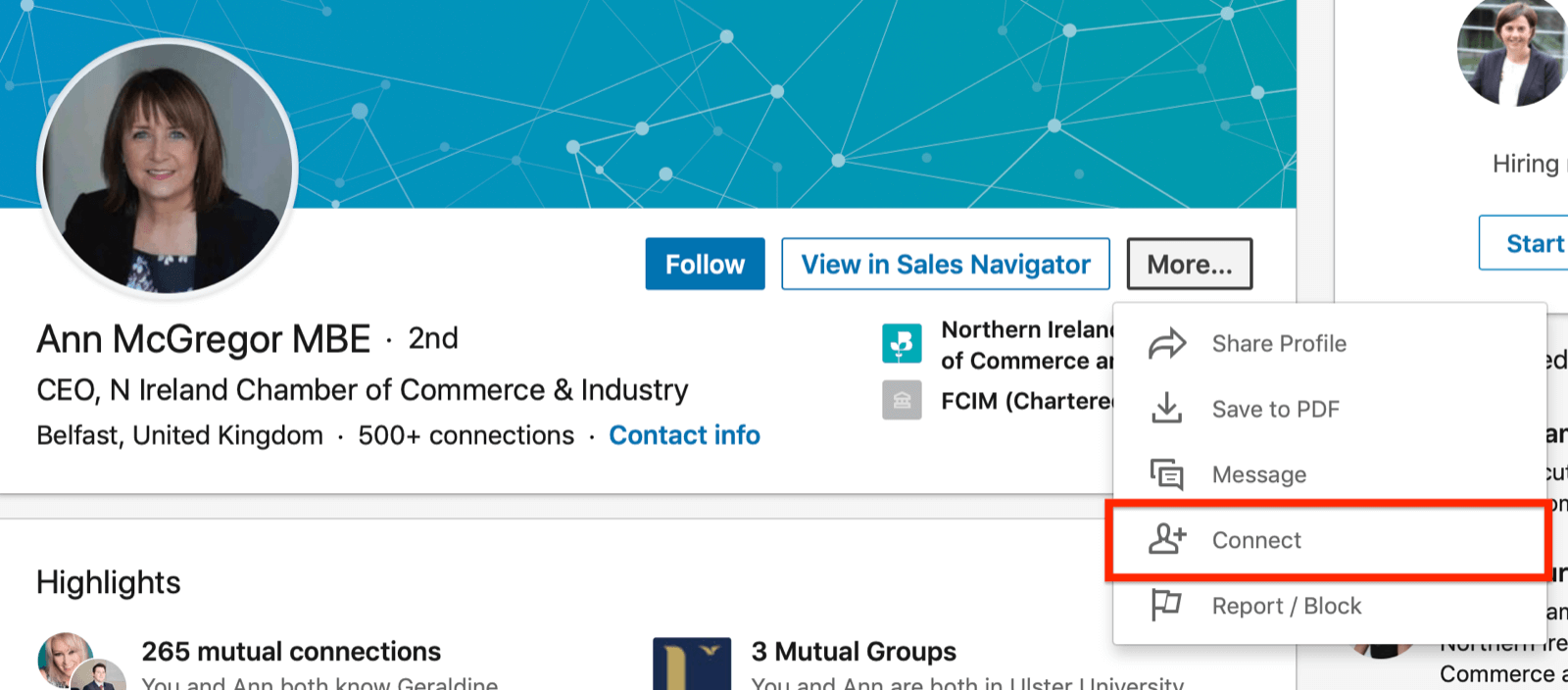This screenshot has width=1568, height=690.
Task: Open View in Sales Navigator
Action: coord(945,265)
